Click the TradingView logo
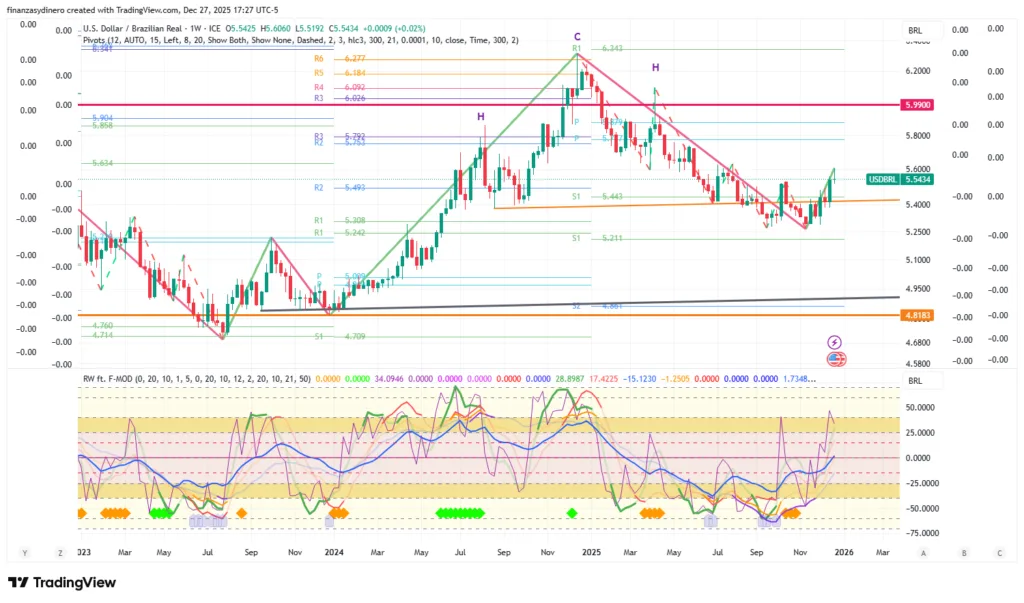The width and height of the screenshot is (1024, 603). point(62,583)
